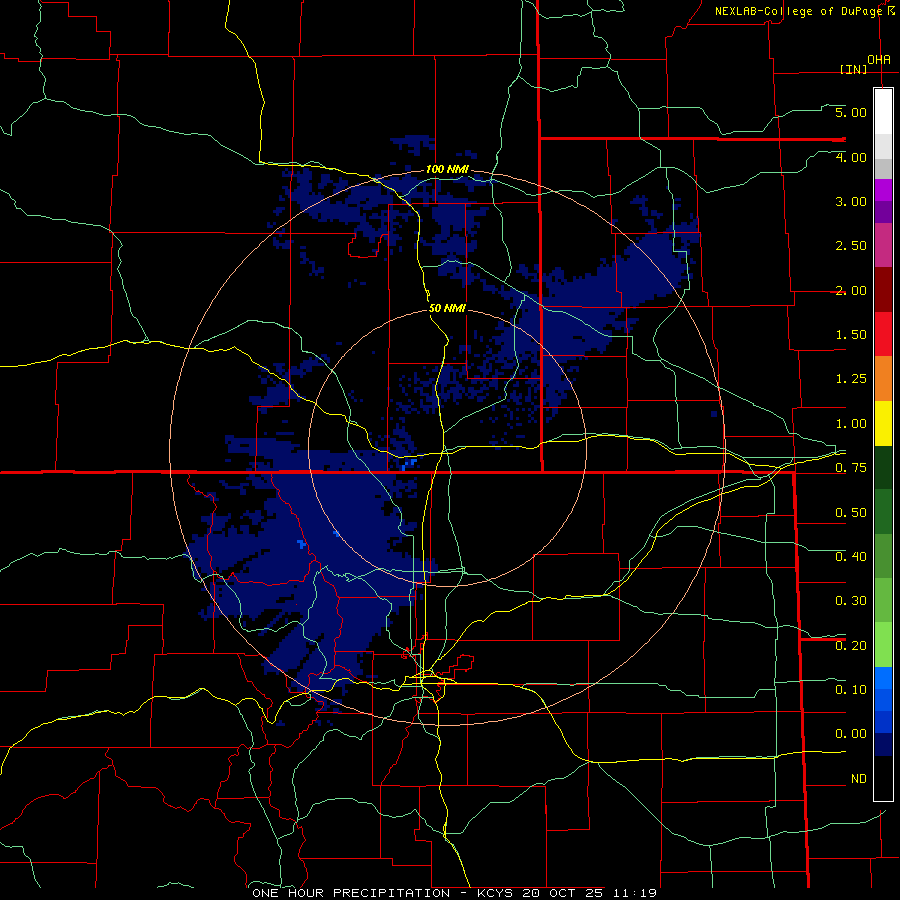Click the green swatch beside 0.50
The image size is (900, 900).
[883, 512]
